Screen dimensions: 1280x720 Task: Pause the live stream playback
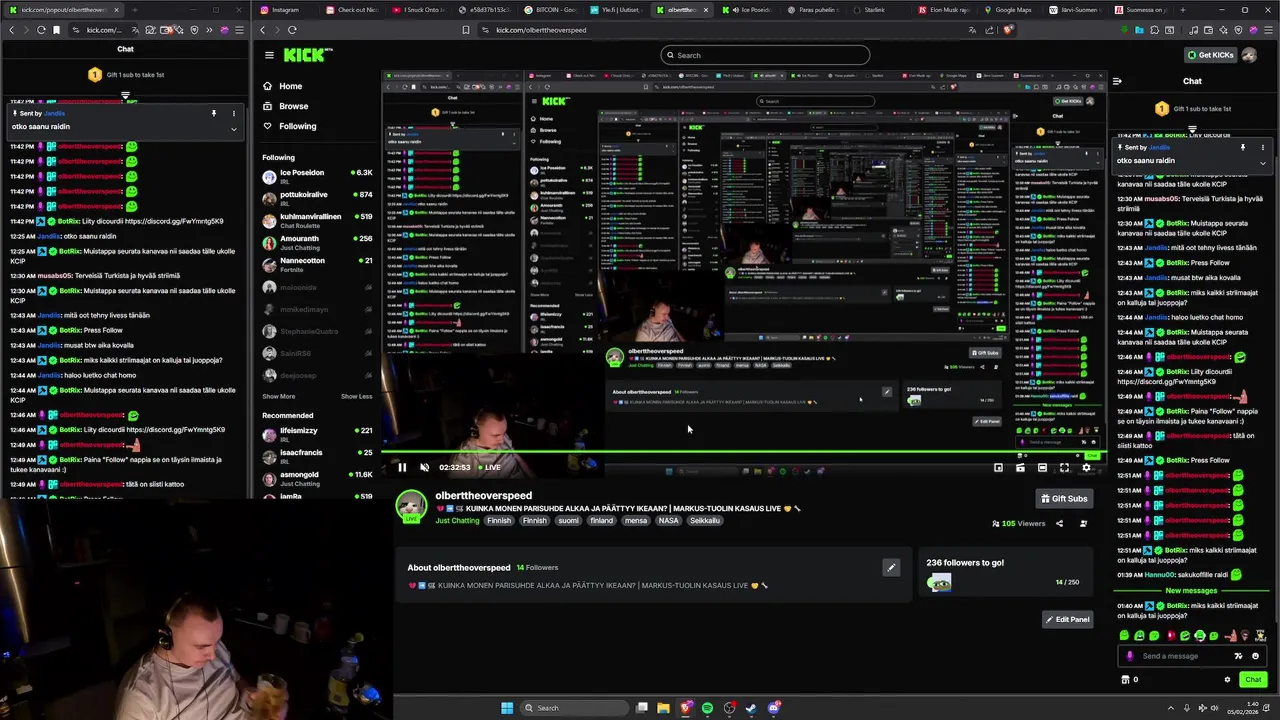[x=402, y=467]
